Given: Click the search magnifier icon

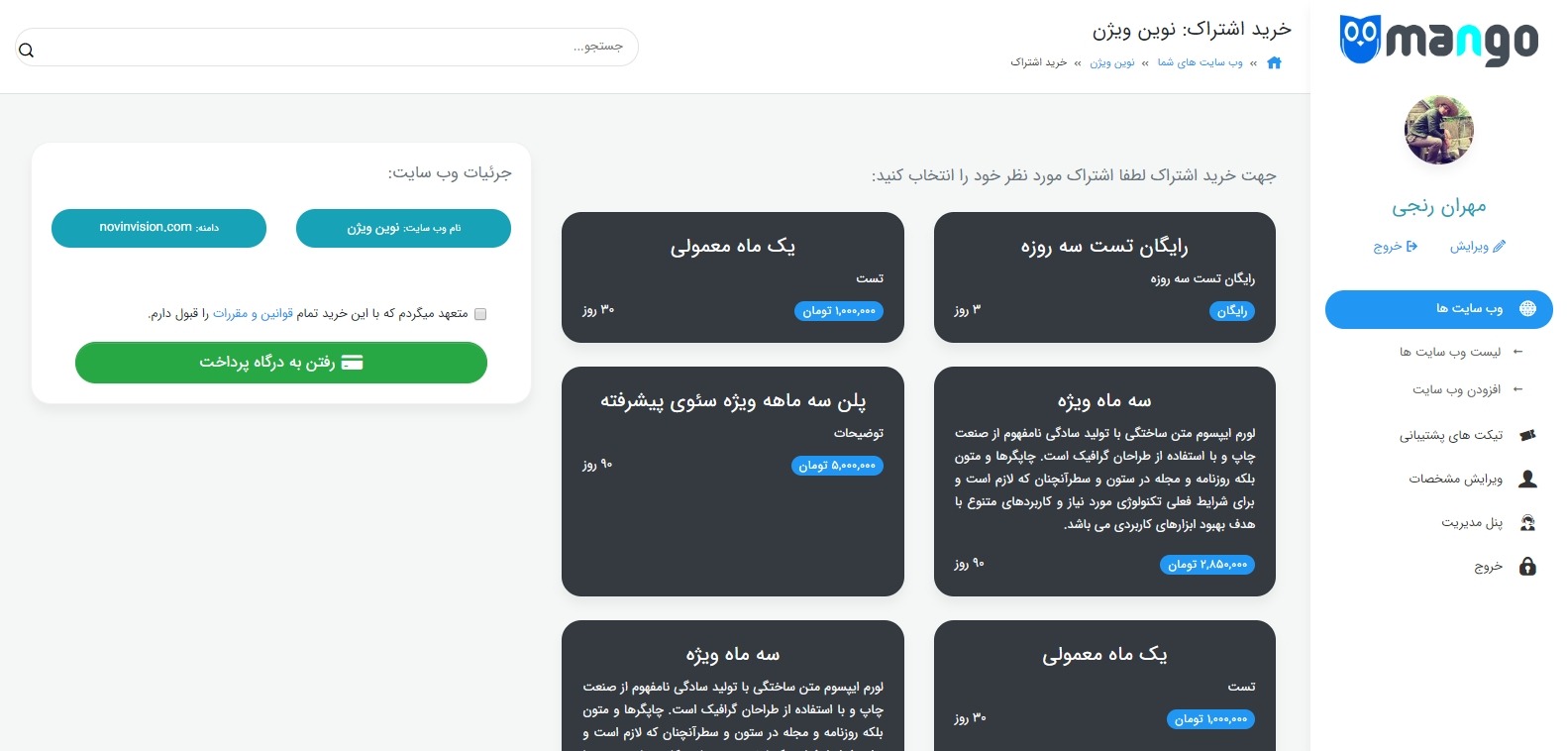Looking at the screenshot, I should tap(27, 51).
